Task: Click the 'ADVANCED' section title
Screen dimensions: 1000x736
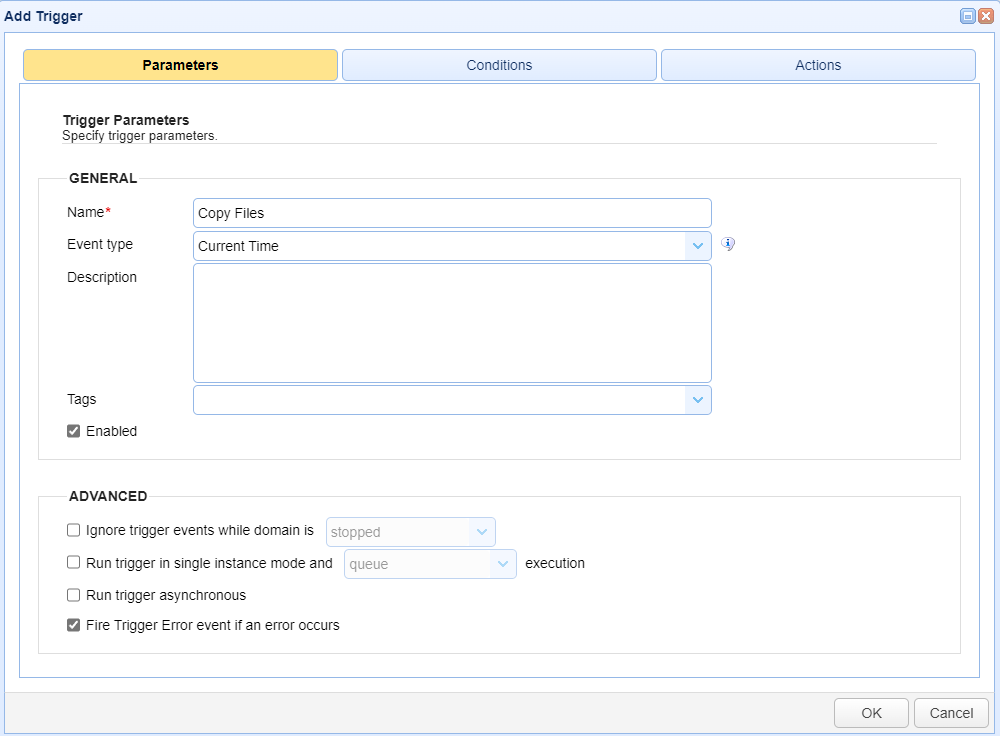Action: pyautogui.click(x=108, y=496)
